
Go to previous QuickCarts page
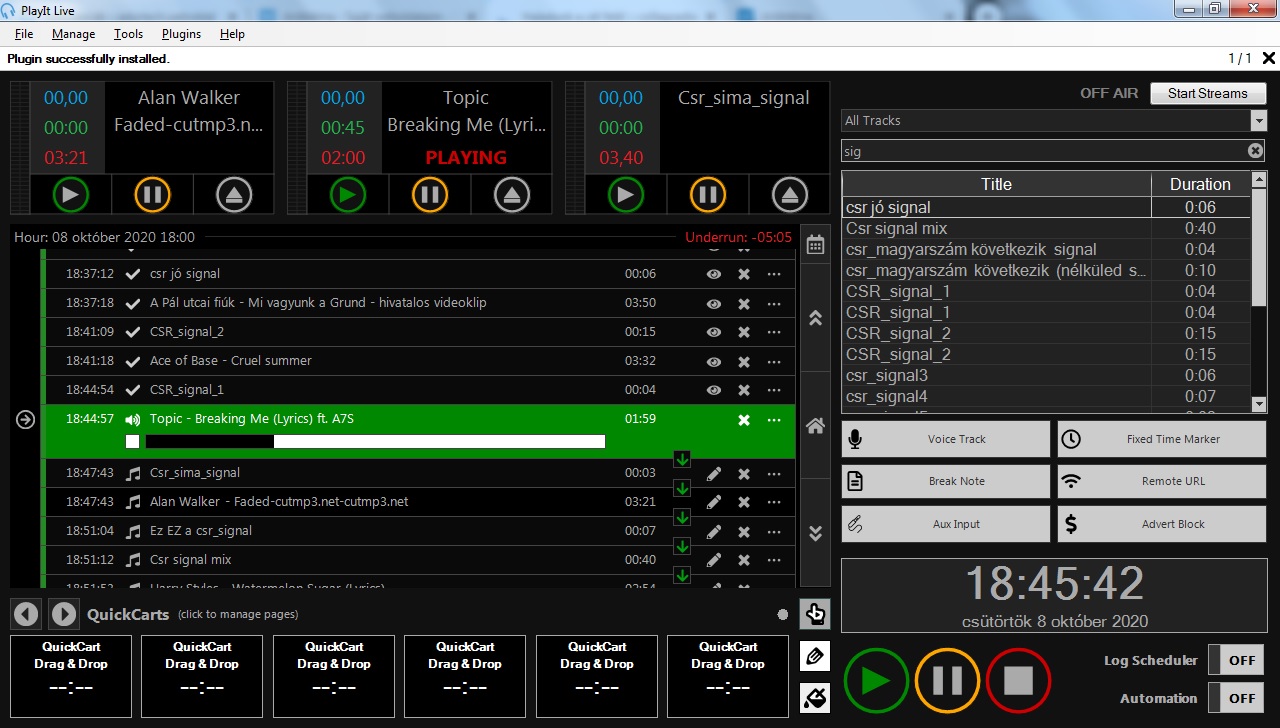[x=27, y=614]
